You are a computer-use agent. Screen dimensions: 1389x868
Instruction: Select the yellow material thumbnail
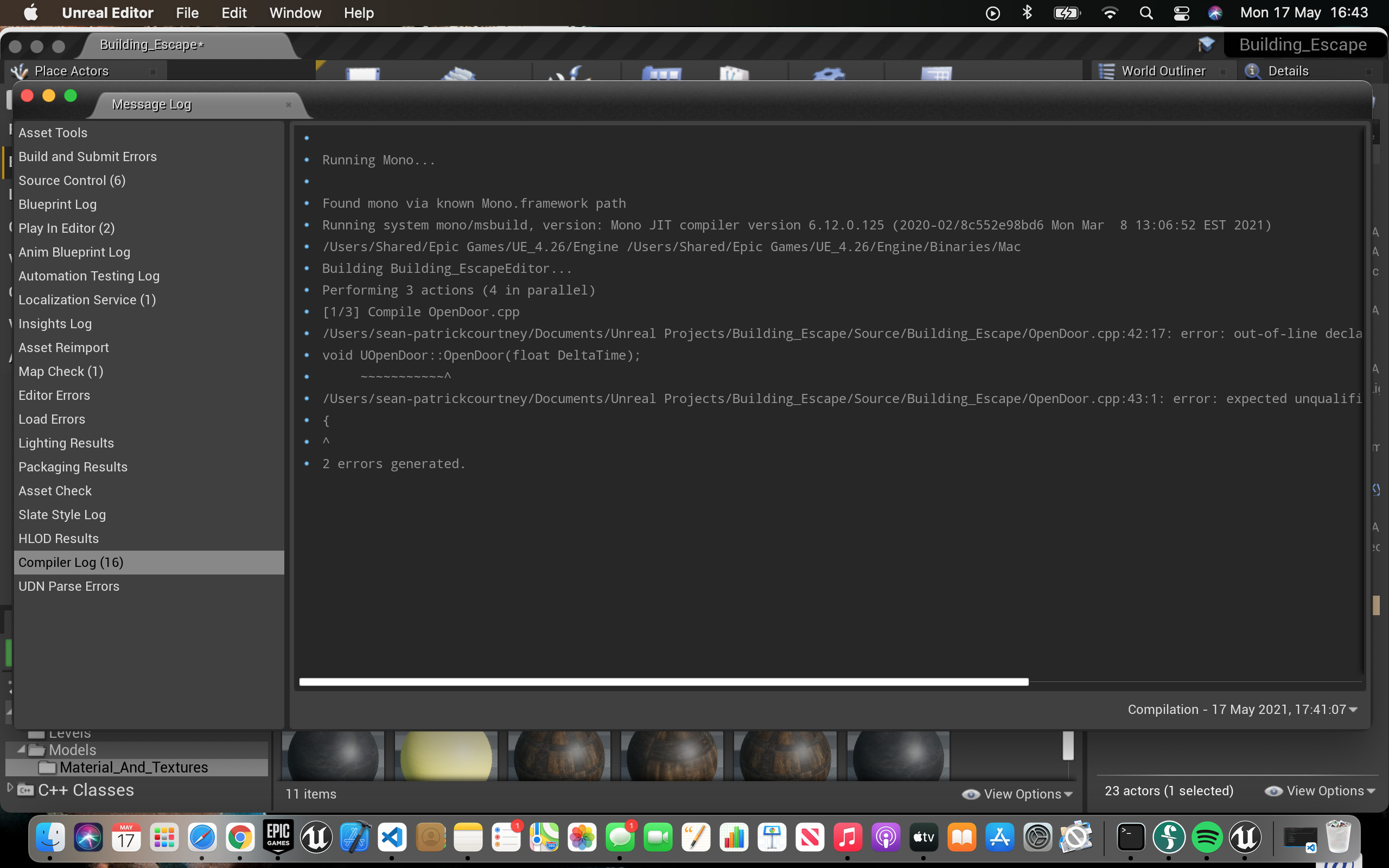[446, 756]
